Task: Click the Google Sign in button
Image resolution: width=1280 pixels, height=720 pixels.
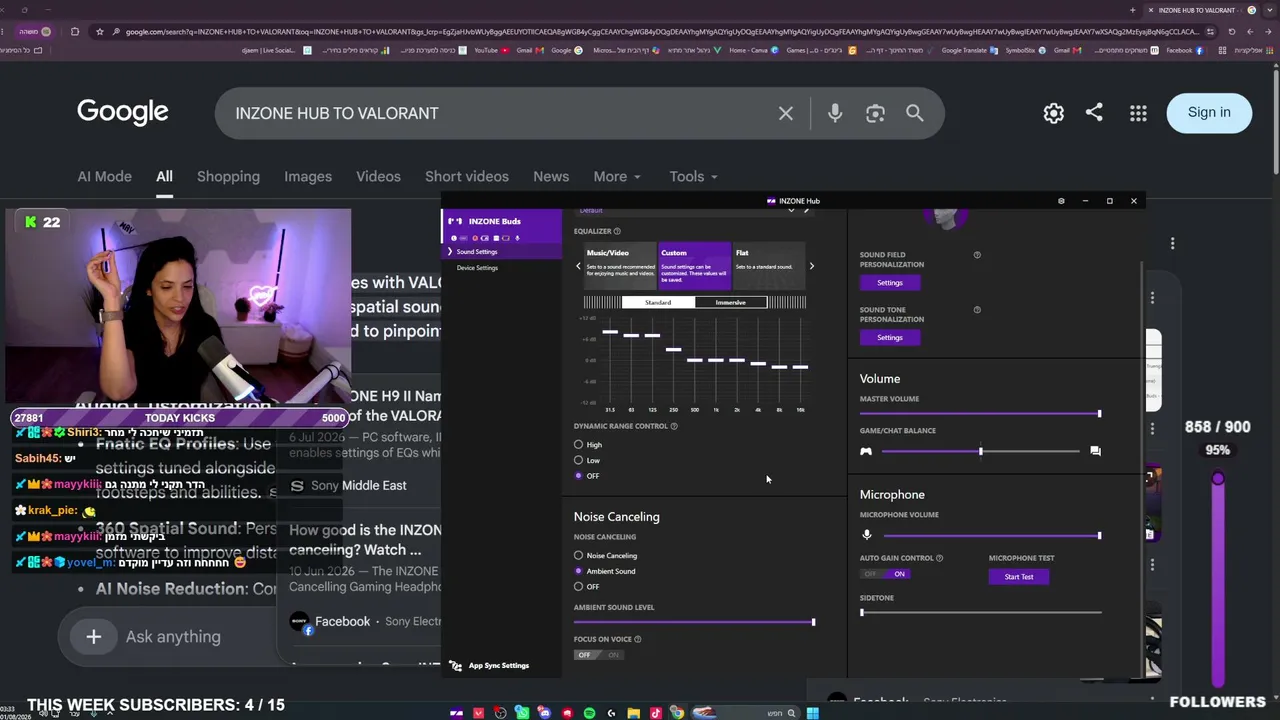Action: click(1209, 113)
